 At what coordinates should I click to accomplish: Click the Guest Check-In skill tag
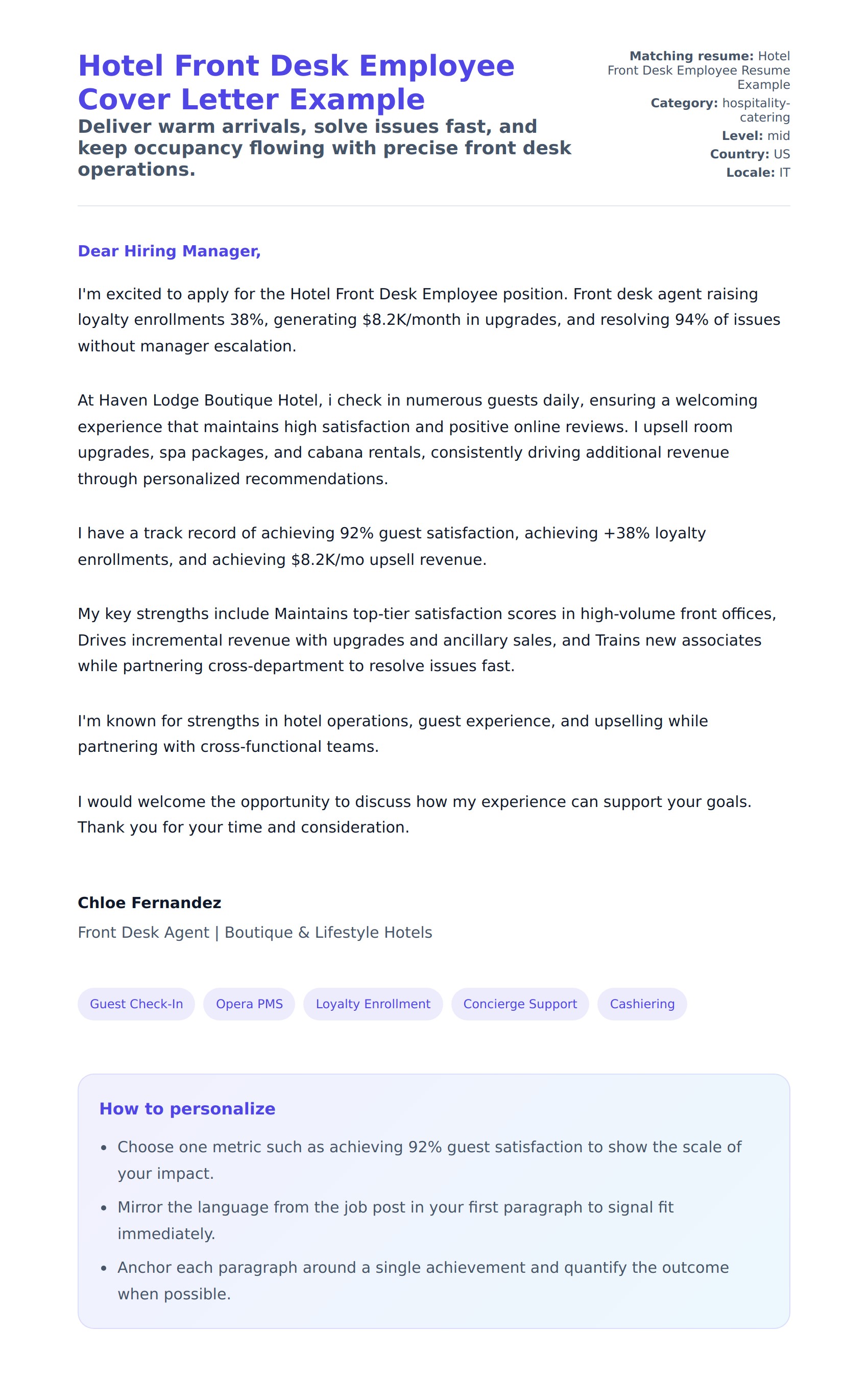136,1004
